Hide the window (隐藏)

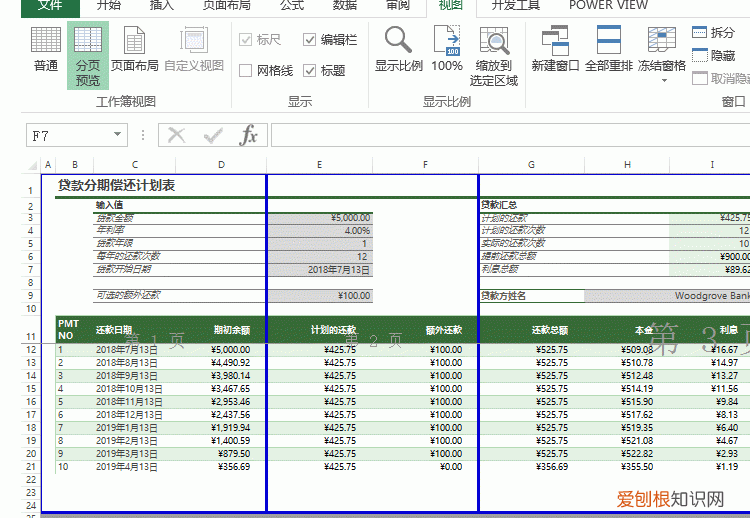pos(713,55)
